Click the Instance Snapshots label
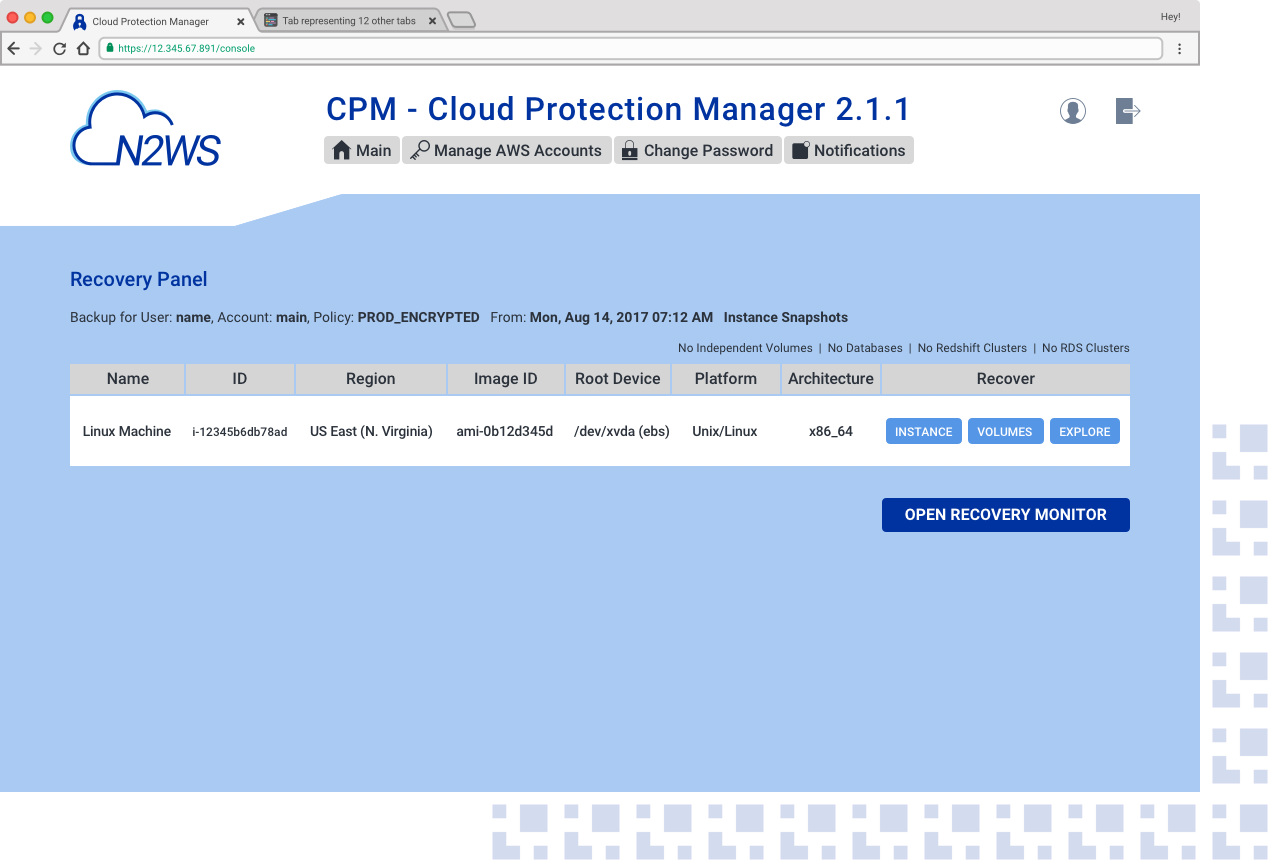Screen dimensions: 1276x868 pos(786,317)
